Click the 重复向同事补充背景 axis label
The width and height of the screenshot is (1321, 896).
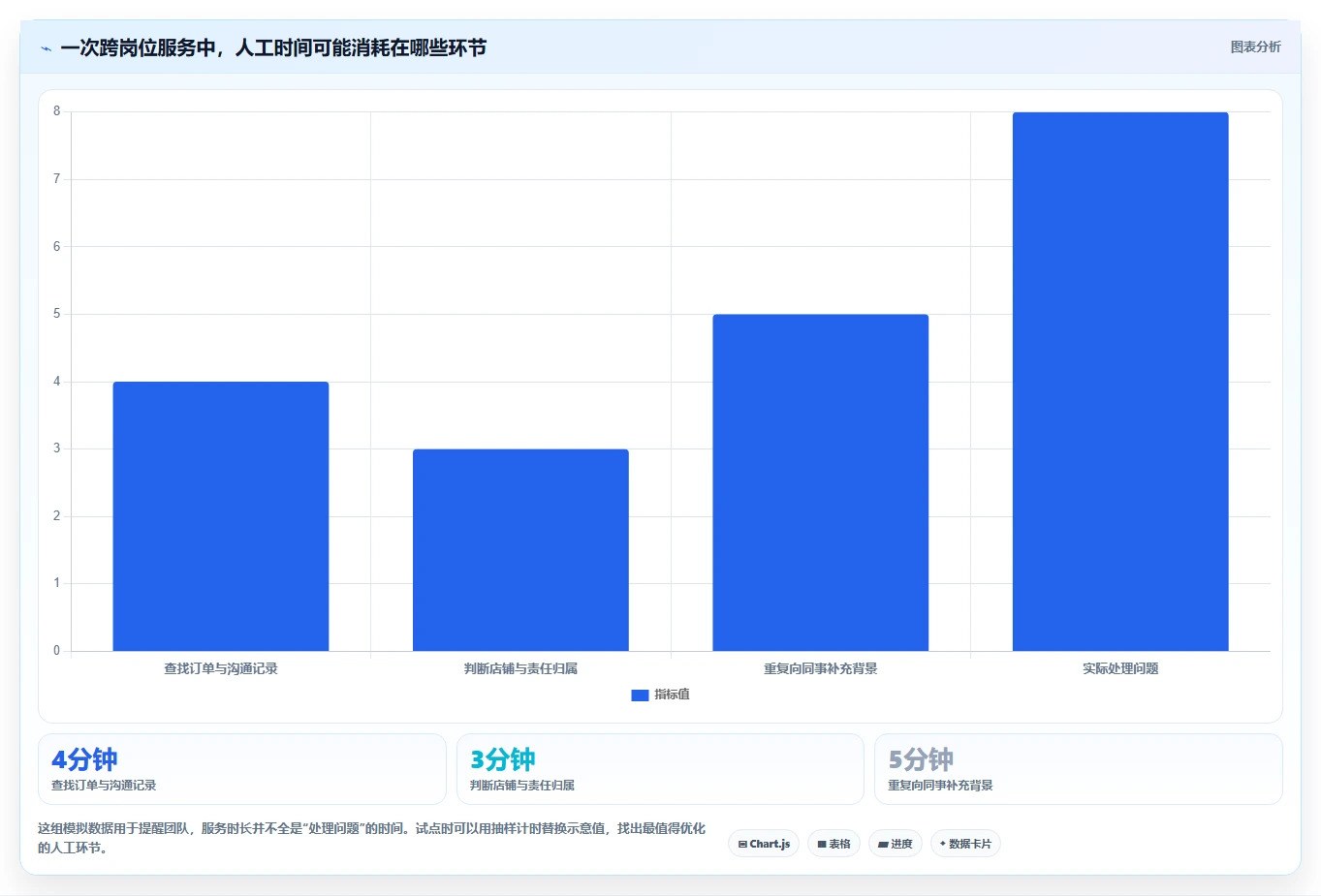point(820,668)
